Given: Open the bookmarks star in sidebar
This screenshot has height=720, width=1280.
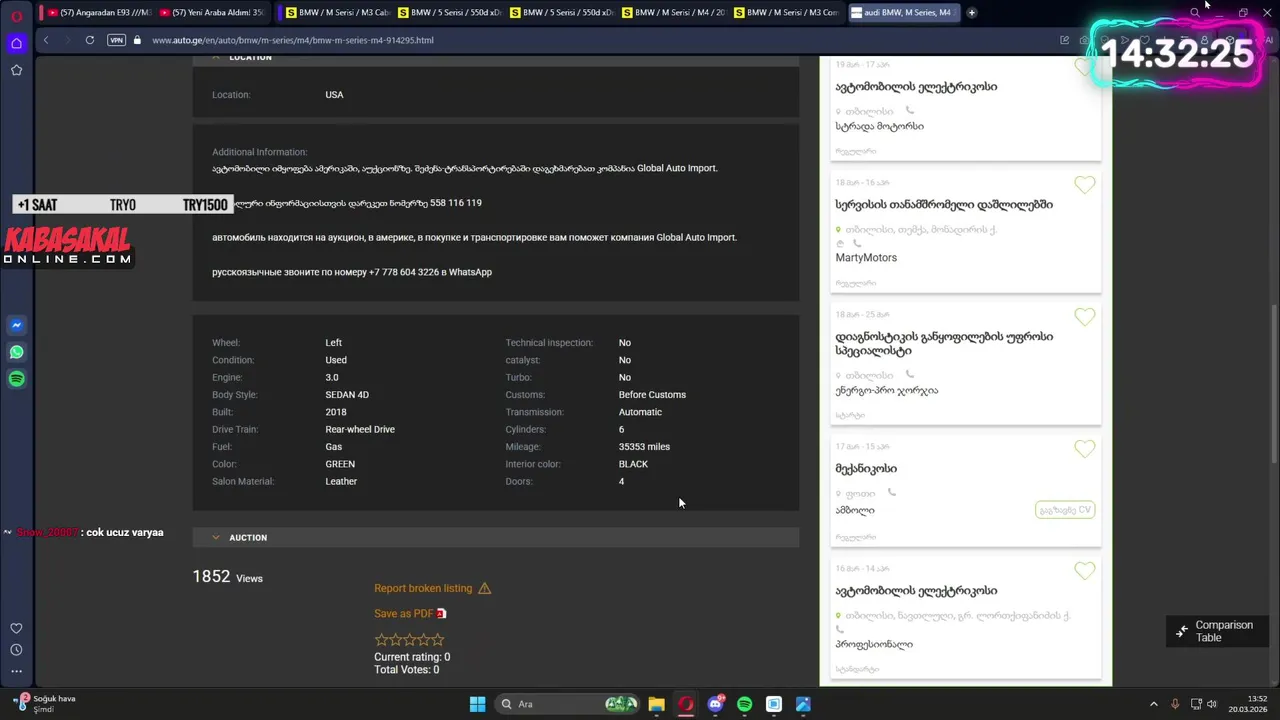Looking at the screenshot, I should (x=16, y=70).
